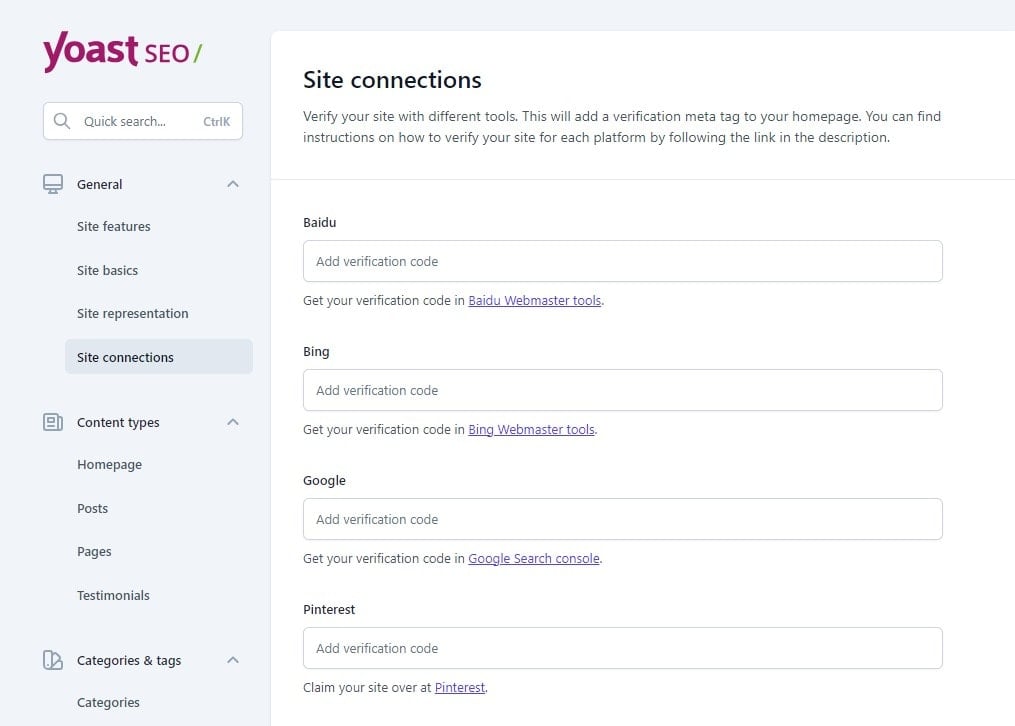Click the Categories & tags label
Screen dimensions: 1015x726
pyautogui.click(x=129, y=660)
